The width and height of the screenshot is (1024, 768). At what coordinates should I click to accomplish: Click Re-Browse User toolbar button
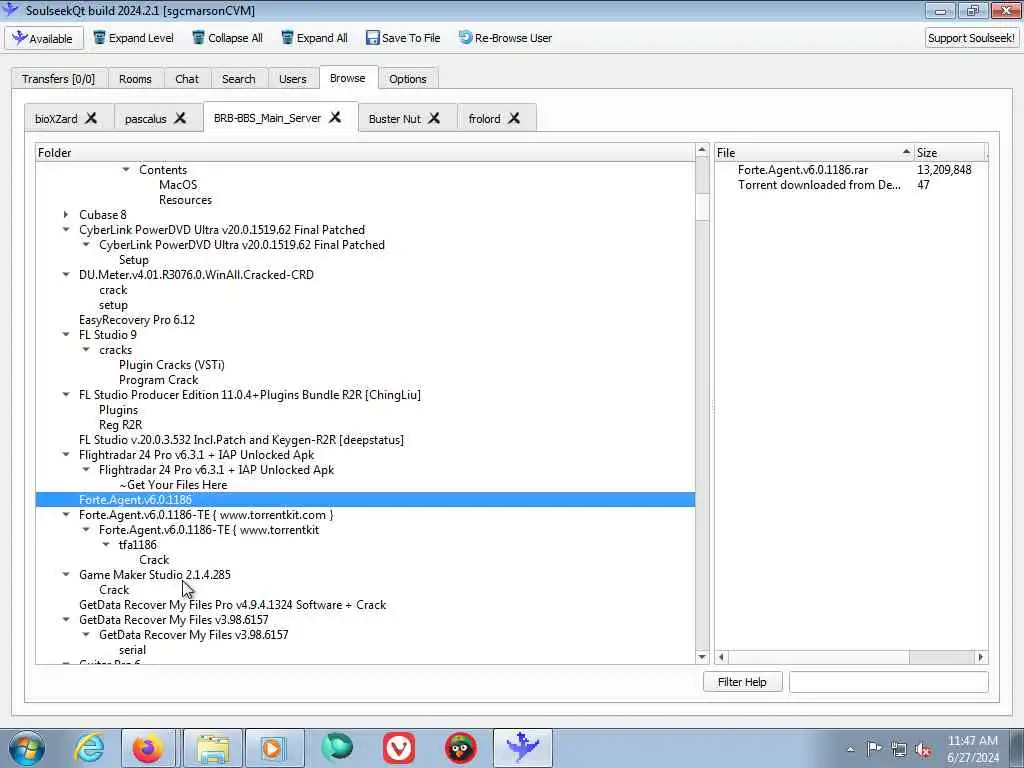(505, 38)
